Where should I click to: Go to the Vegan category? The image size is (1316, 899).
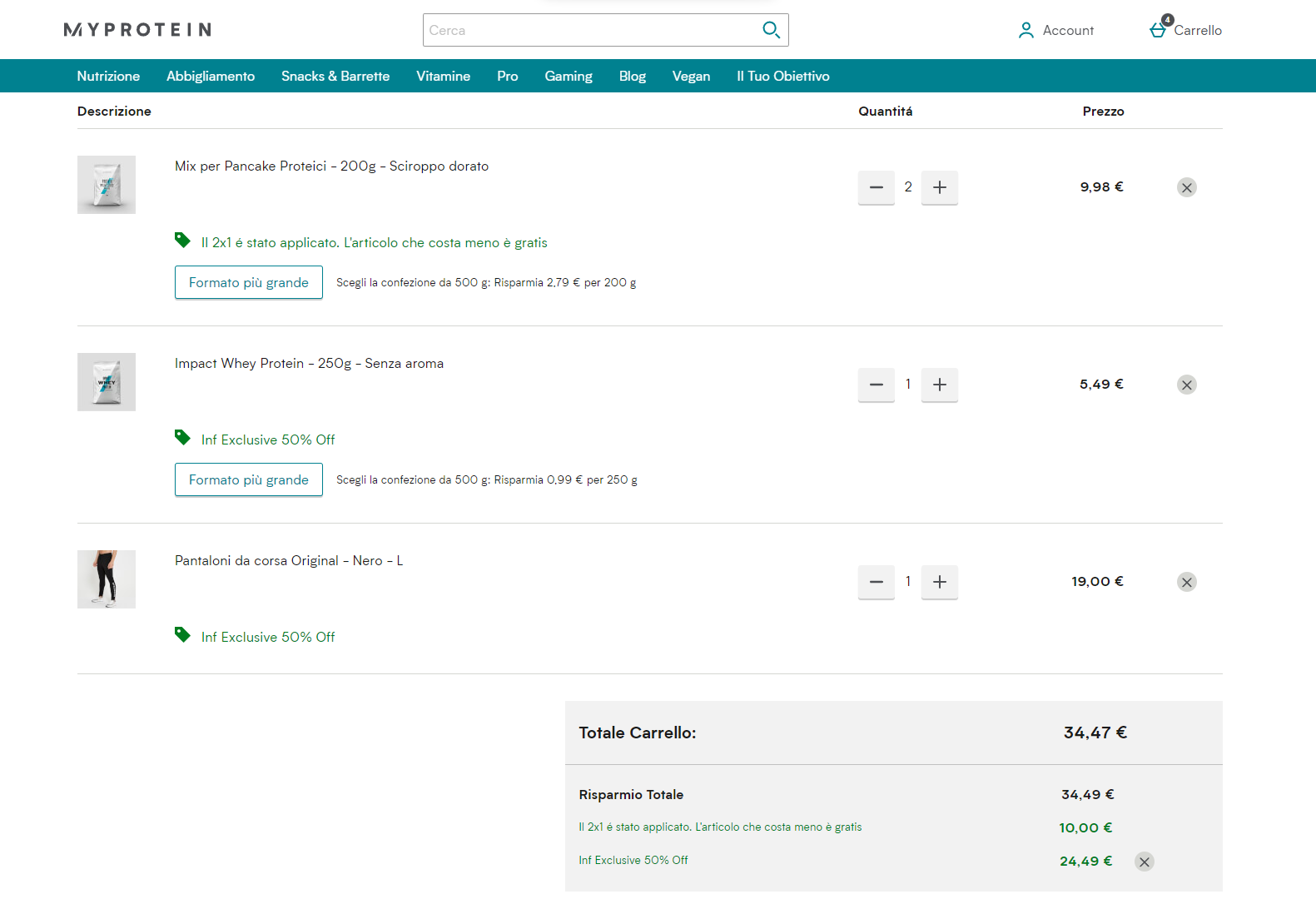691,76
